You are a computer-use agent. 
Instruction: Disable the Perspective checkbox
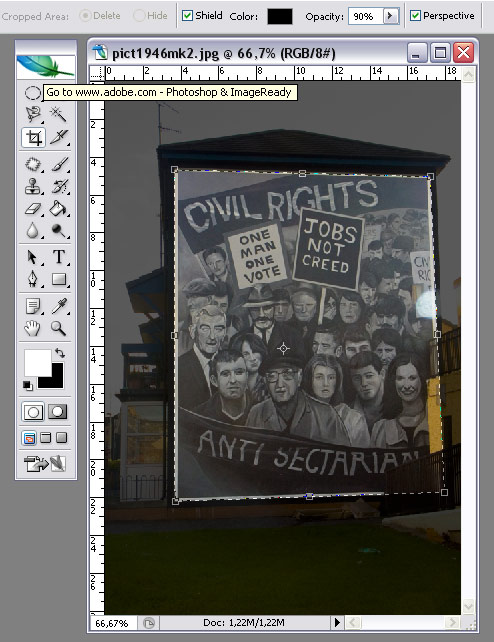(415, 16)
